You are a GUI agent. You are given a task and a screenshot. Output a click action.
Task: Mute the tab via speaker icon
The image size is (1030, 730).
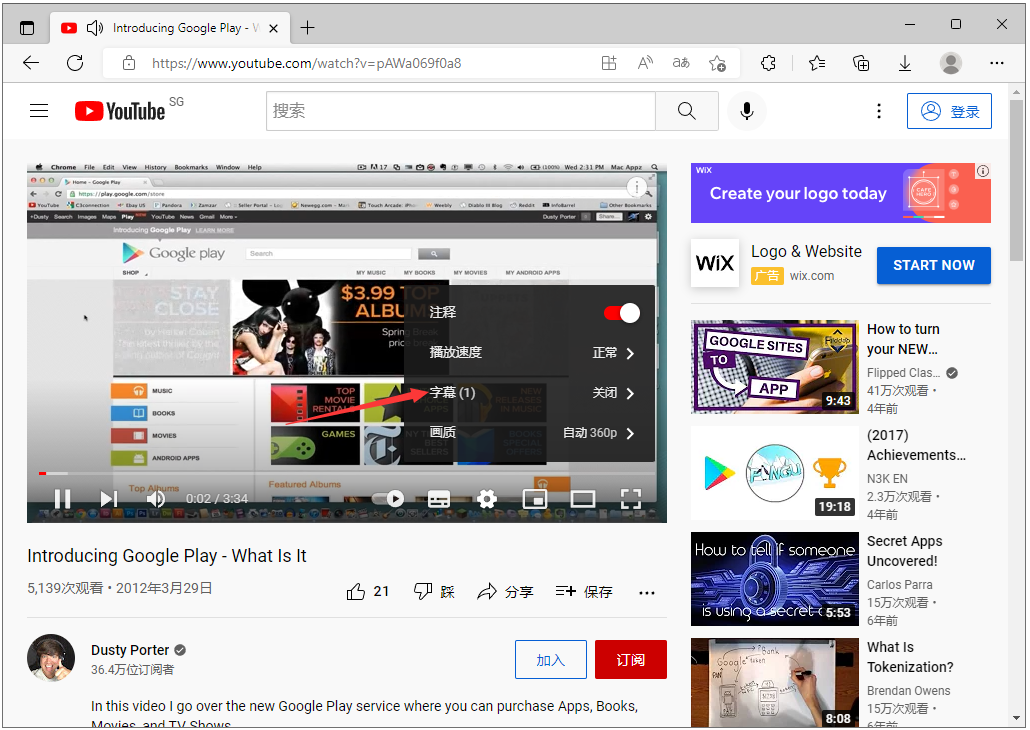(x=95, y=28)
